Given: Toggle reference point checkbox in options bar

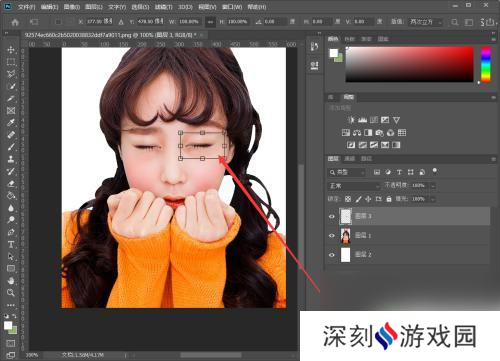Looking at the screenshot, I should tap(58, 22).
